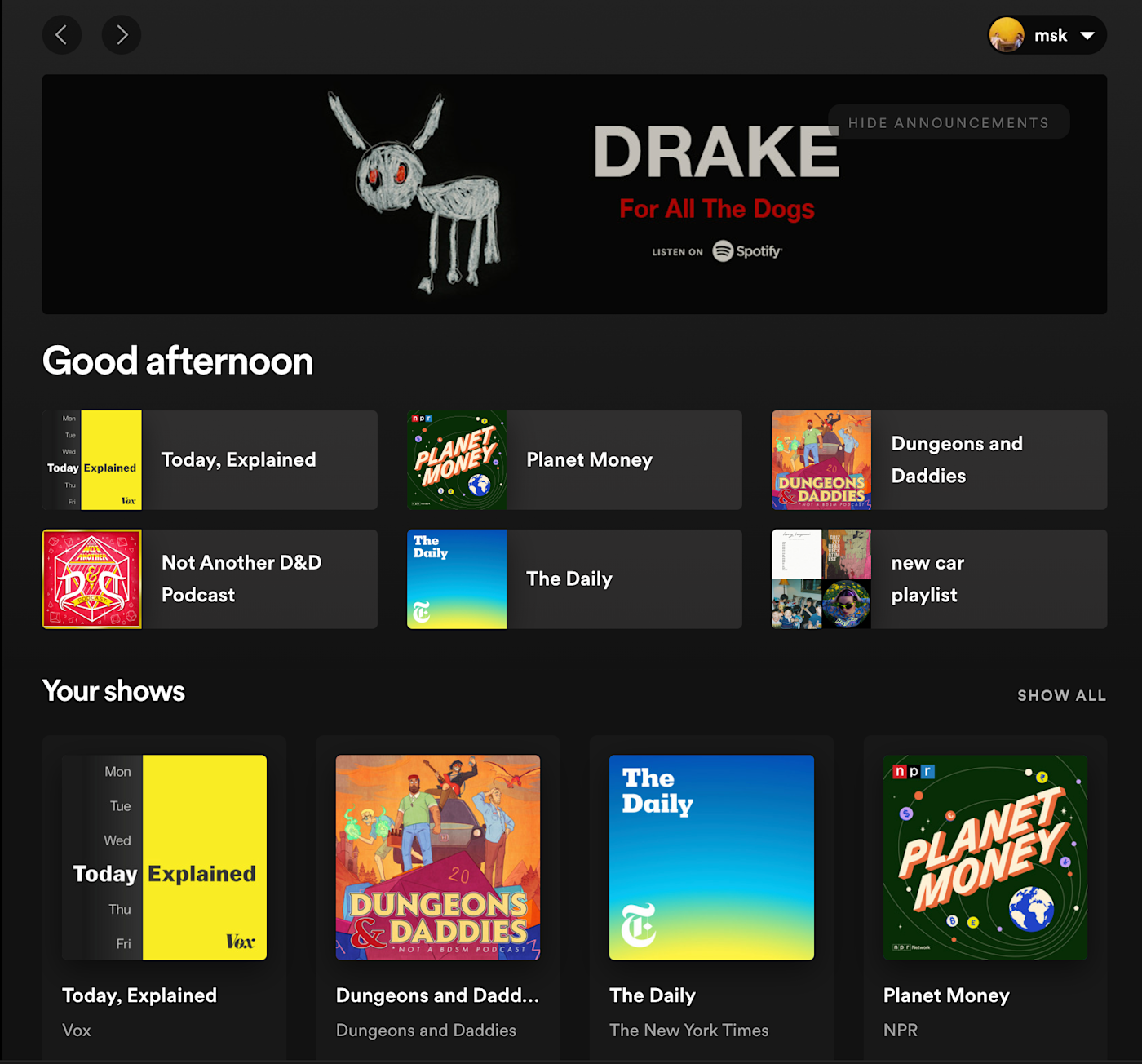The height and width of the screenshot is (1064, 1142).
Task: Click the Vox publisher label
Action: tap(77, 1031)
